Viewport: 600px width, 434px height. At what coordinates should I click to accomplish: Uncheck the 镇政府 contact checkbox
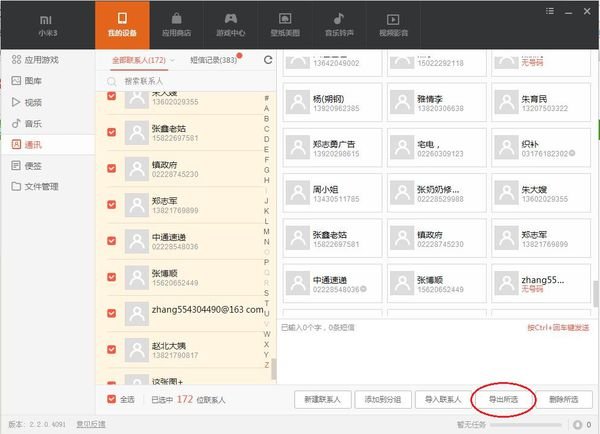[x=112, y=168]
